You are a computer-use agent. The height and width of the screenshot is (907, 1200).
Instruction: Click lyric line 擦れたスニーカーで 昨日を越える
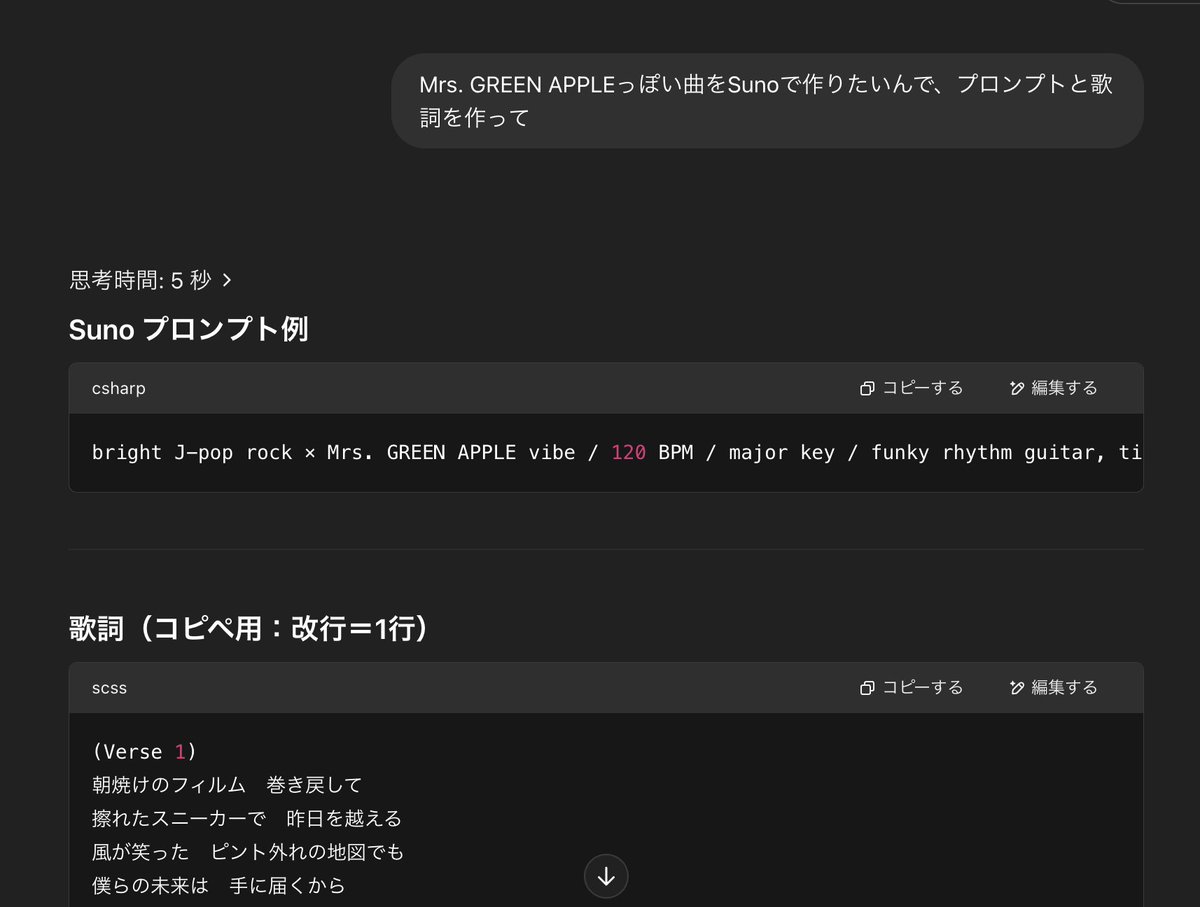(247, 819)
